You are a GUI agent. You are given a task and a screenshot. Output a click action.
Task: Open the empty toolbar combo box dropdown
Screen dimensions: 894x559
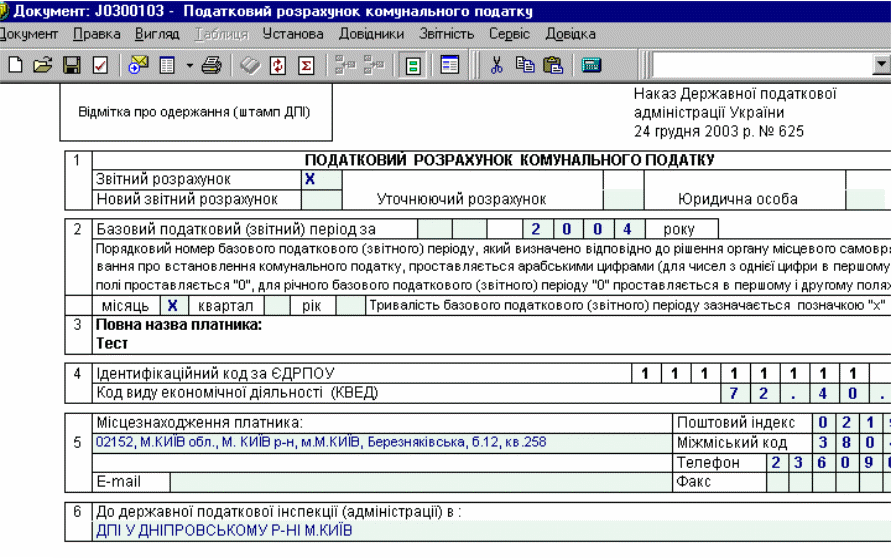pyautogui.click(x=881, y=65)
